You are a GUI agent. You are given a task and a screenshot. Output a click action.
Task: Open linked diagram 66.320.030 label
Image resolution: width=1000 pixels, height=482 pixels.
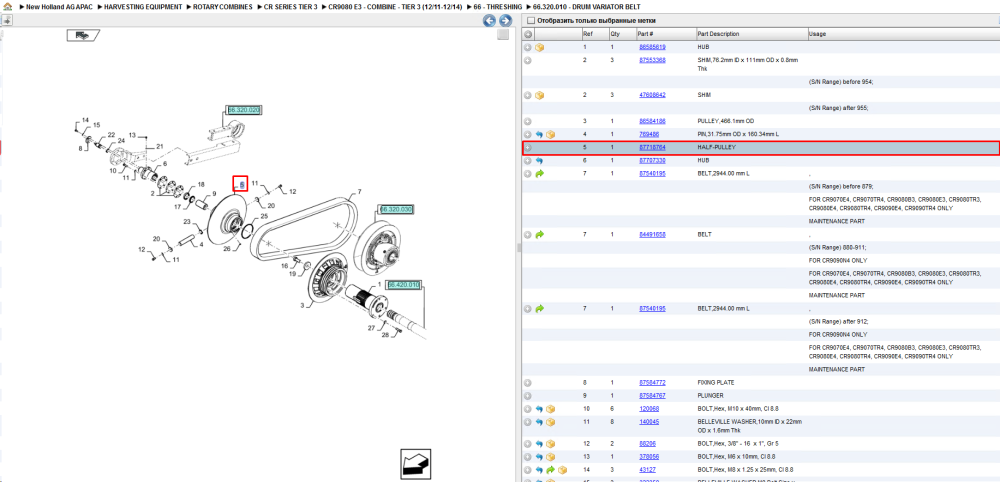[397, 209]
